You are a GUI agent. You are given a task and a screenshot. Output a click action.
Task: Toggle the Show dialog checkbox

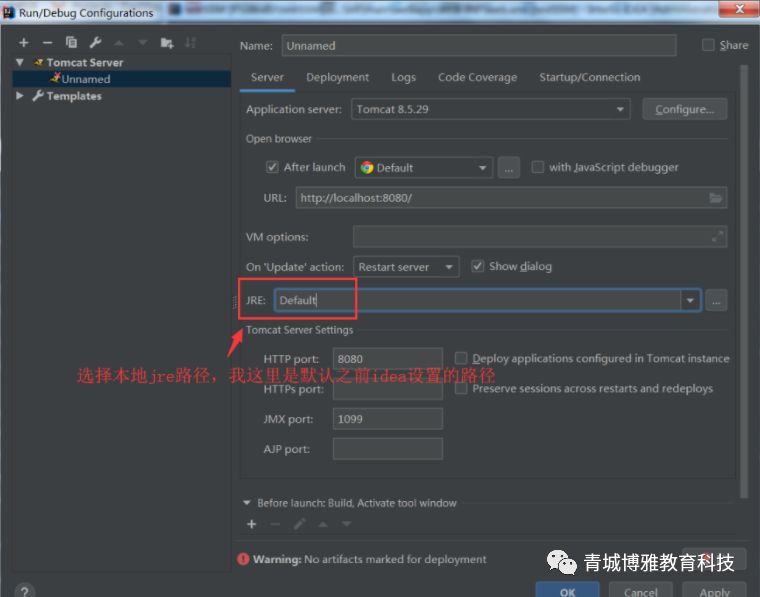[x=477, y=266]
